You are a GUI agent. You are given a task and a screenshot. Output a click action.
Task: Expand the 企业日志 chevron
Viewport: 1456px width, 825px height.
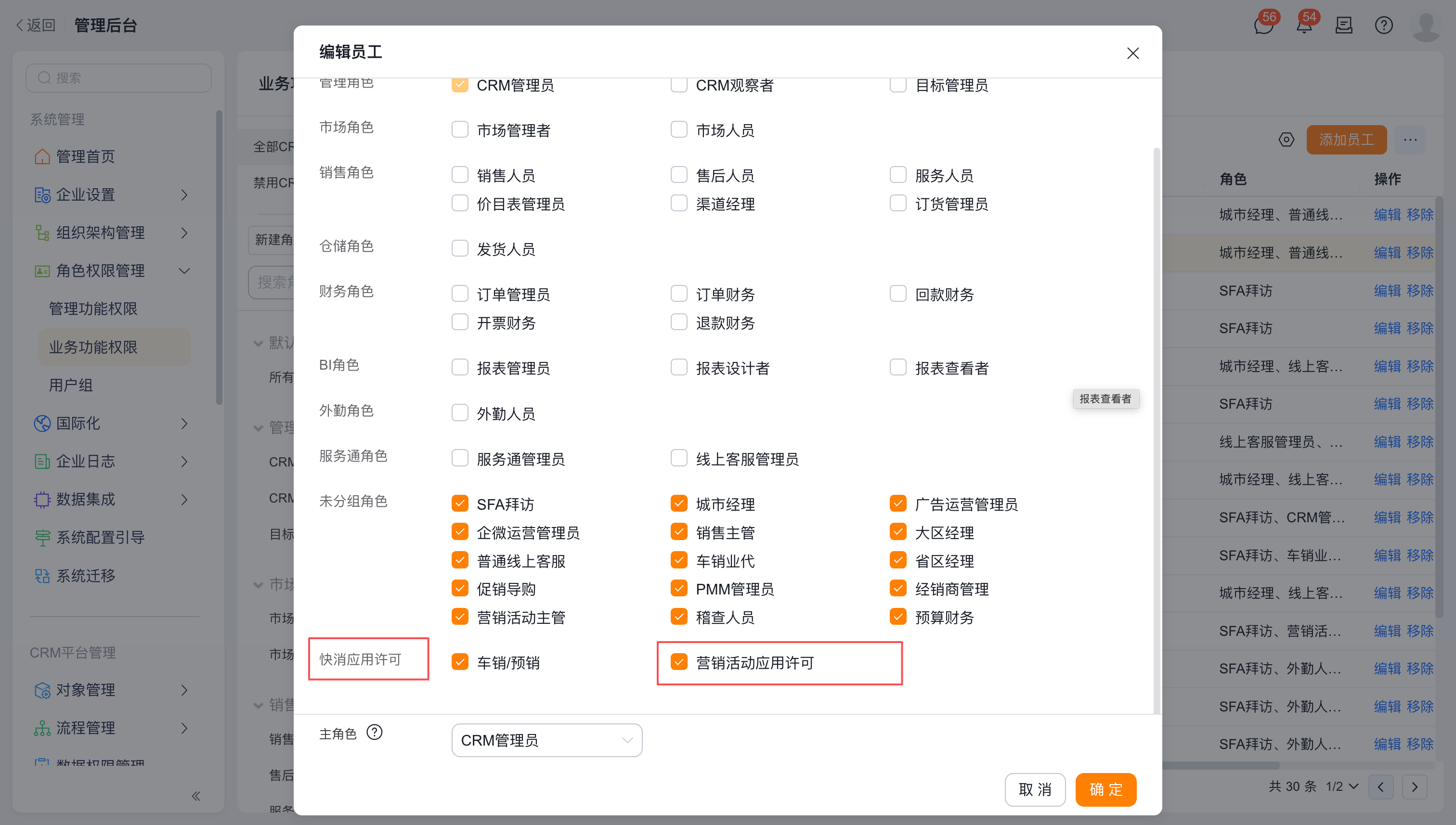pyautogui.click(x=184, y=461)
